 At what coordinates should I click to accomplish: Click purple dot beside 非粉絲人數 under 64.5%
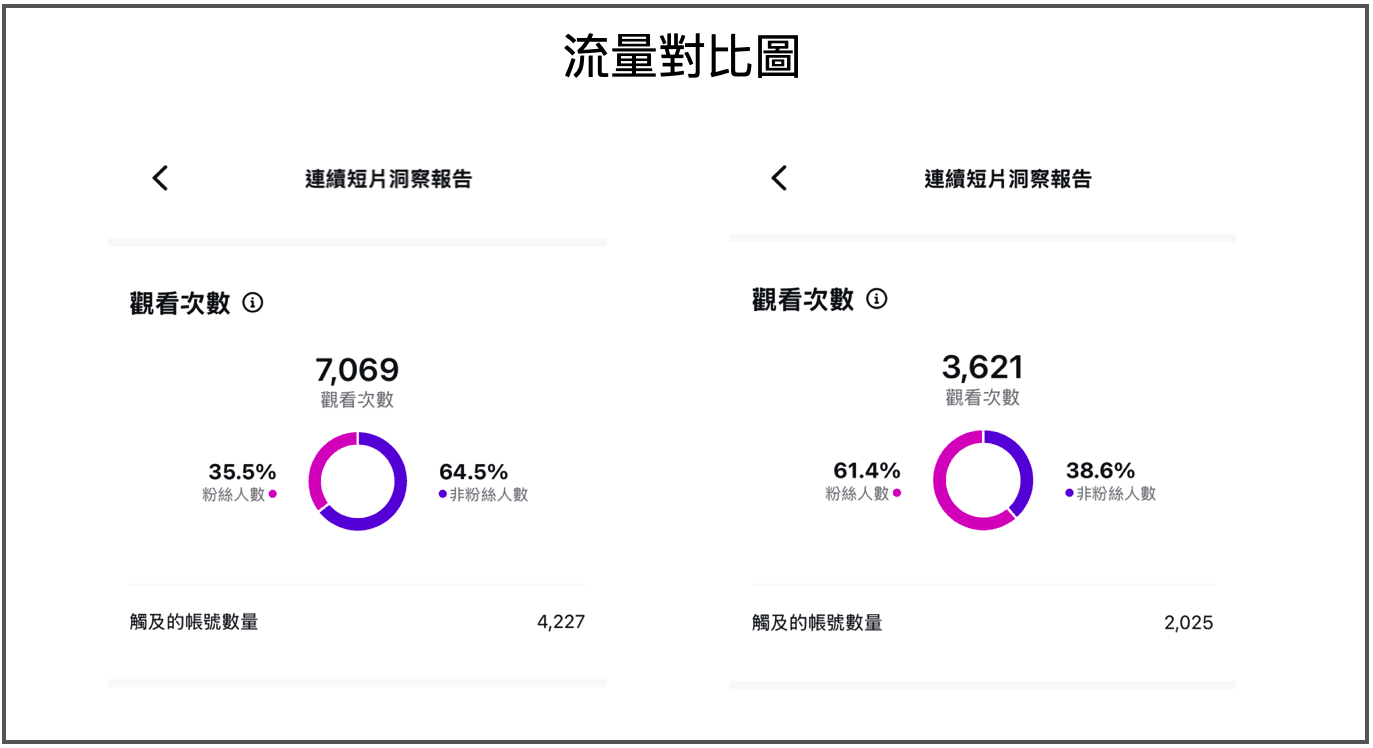[443, 494]
